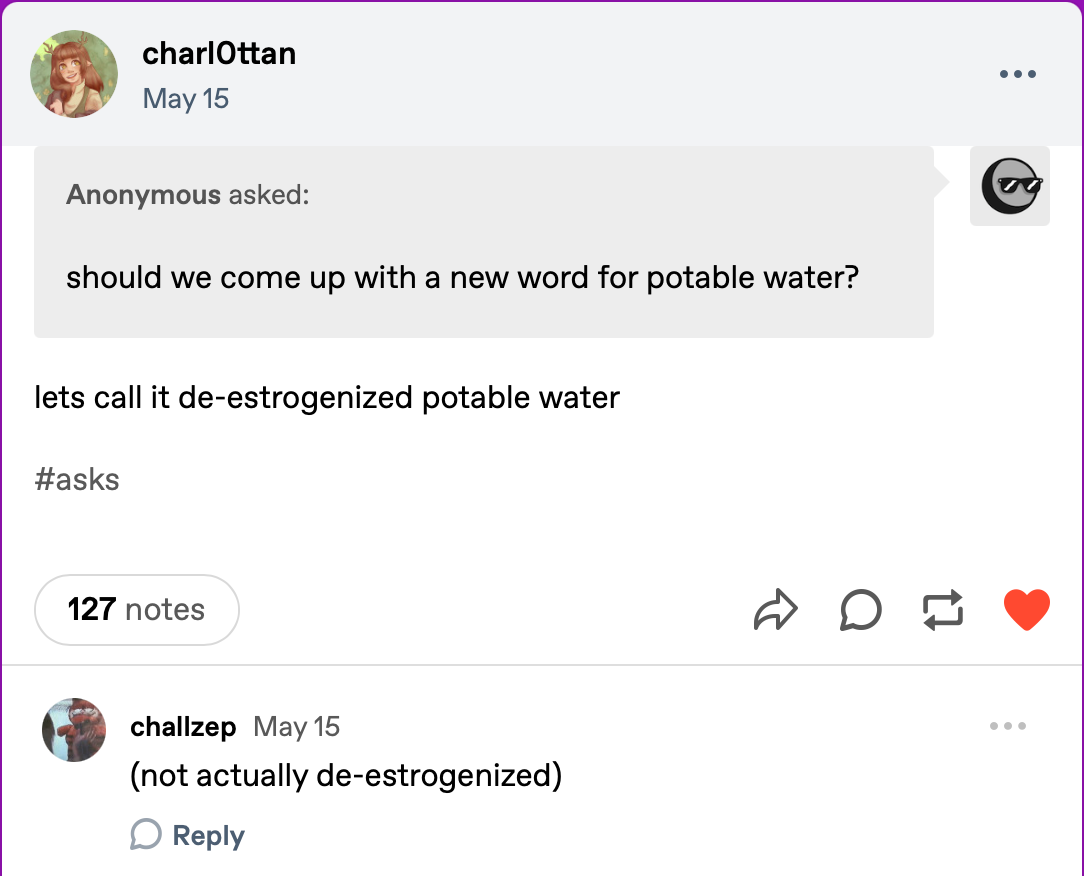
Task: Select the de-estrogenized potable water answer text
Action: click(x=327, y=398)
